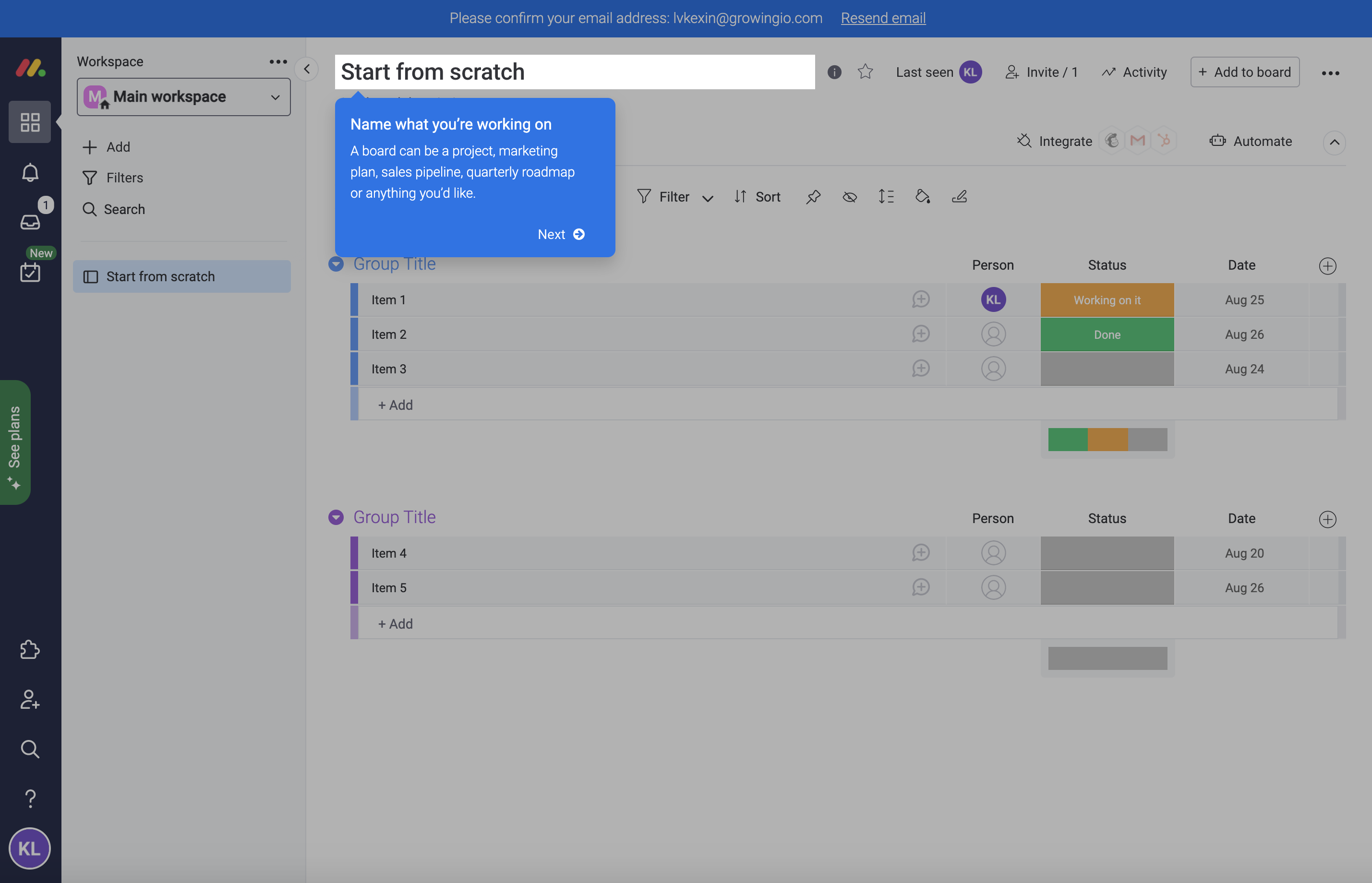
Task: Click the Integrate button
Action: [1054, 141]
